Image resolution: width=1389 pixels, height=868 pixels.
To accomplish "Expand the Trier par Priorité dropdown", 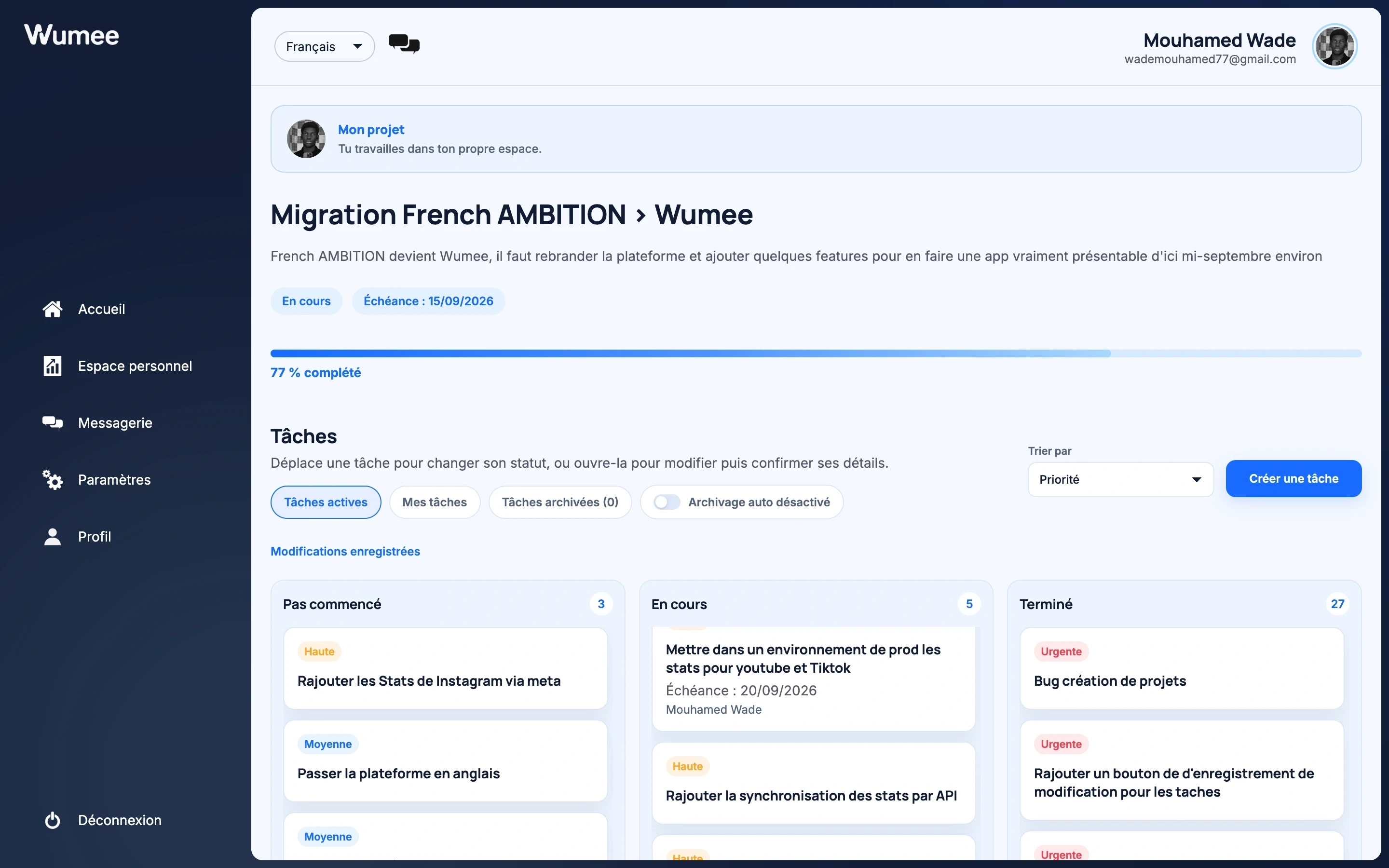I will click(x=1120, y=479).
